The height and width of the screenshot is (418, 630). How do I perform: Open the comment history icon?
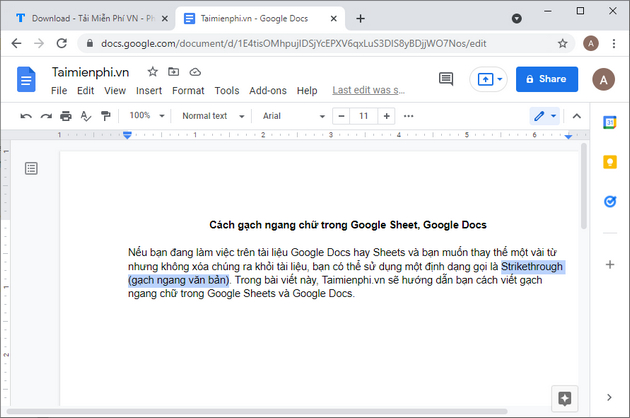tap(446, 79)
